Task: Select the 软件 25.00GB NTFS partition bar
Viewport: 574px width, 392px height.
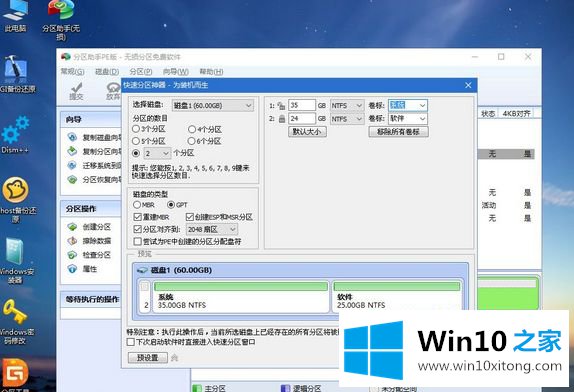Action: 397,296
